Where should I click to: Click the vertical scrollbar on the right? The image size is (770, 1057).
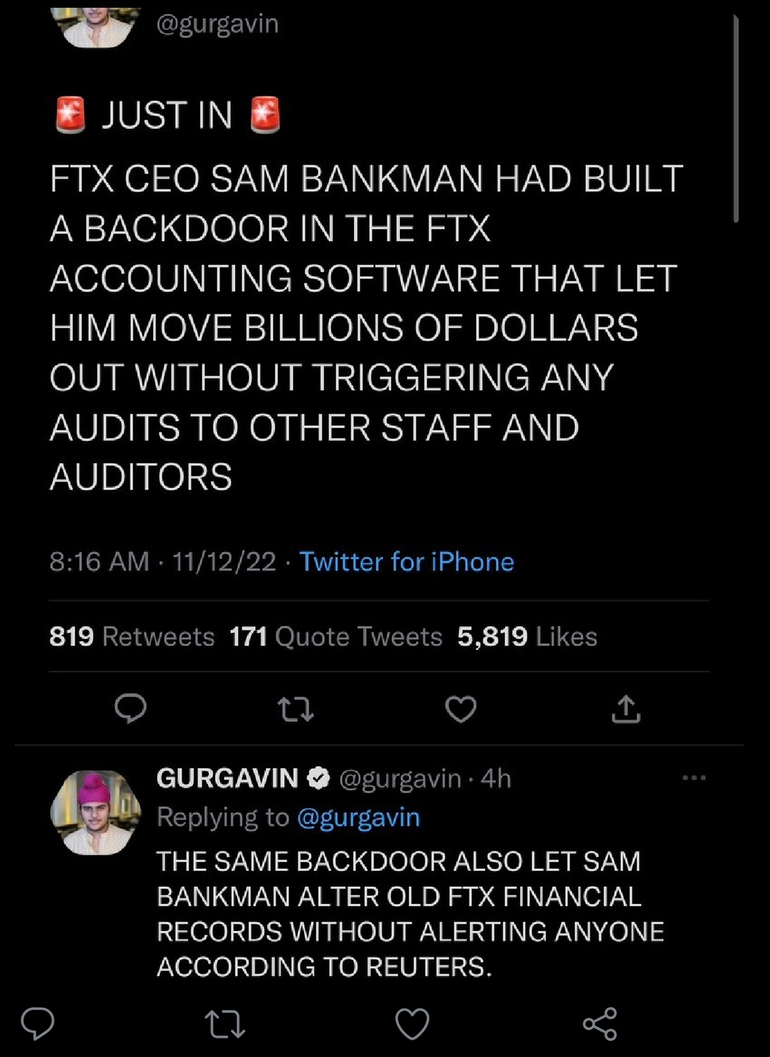[736, 120]
